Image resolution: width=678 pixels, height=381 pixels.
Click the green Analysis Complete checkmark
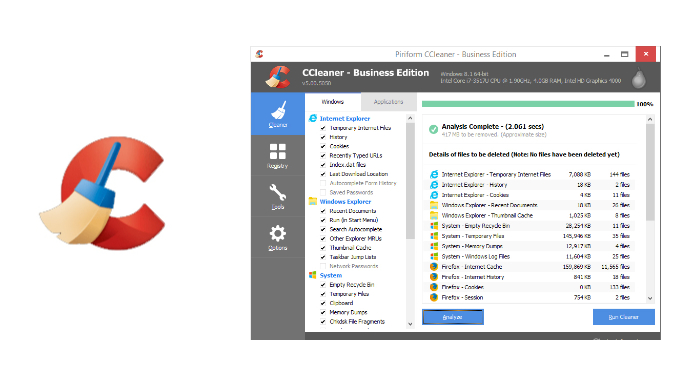(x=433, y=129)
